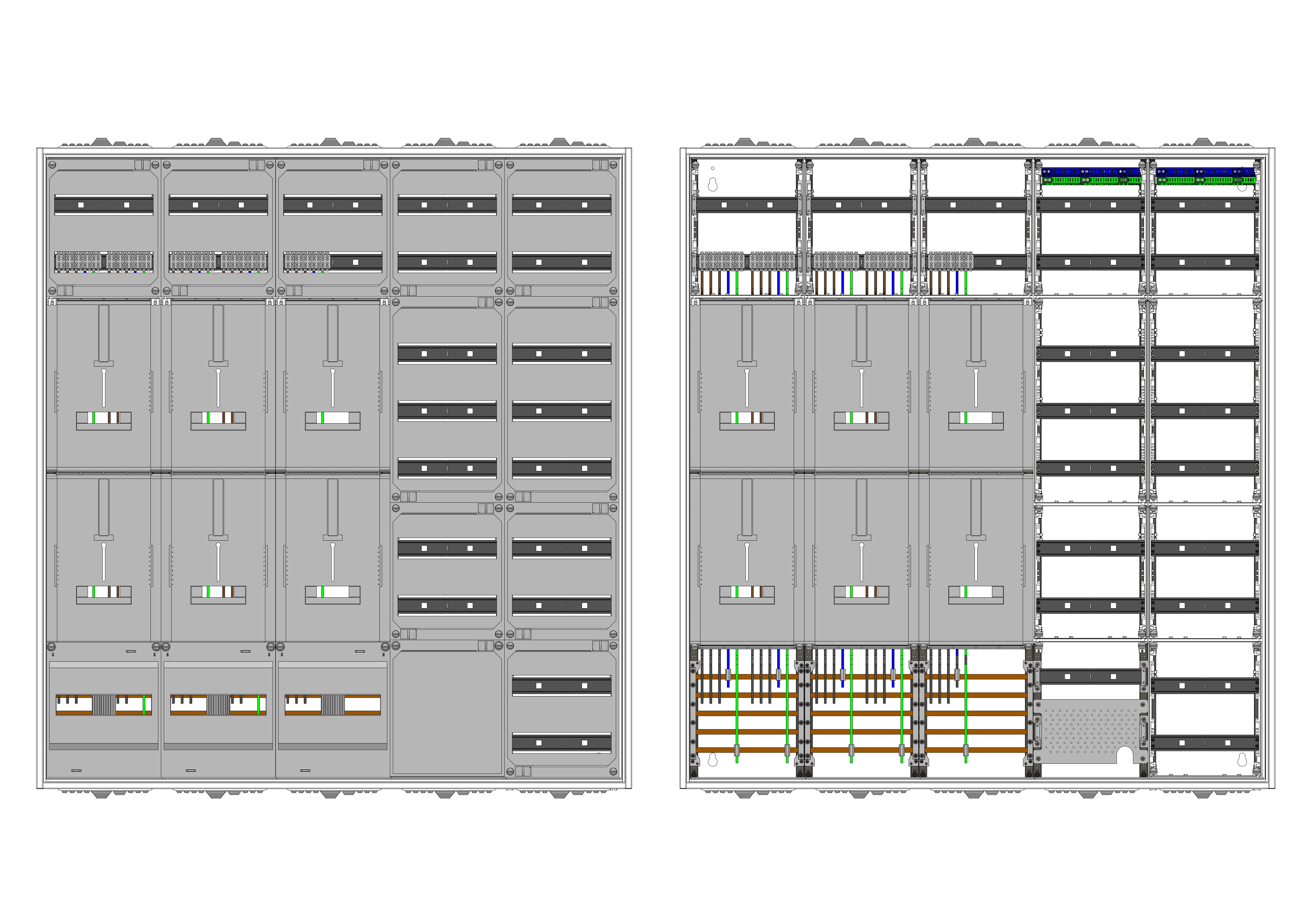Click the top-left cover screw of left cabinet
Viewport: 1307px width, 924px height.
52,165
